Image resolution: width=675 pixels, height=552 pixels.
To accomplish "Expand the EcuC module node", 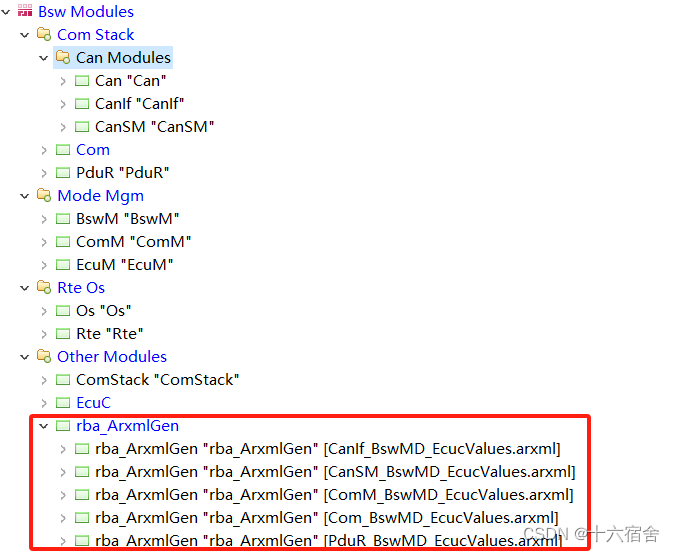I will [x=44, y=403].
